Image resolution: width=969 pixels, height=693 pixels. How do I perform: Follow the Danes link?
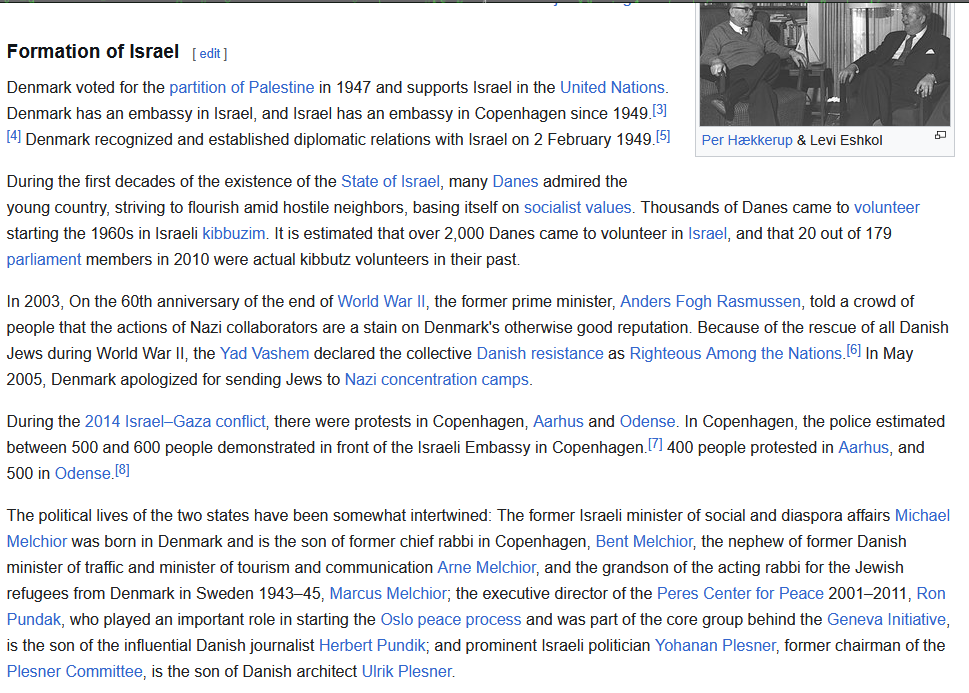(x=515, y=182)
